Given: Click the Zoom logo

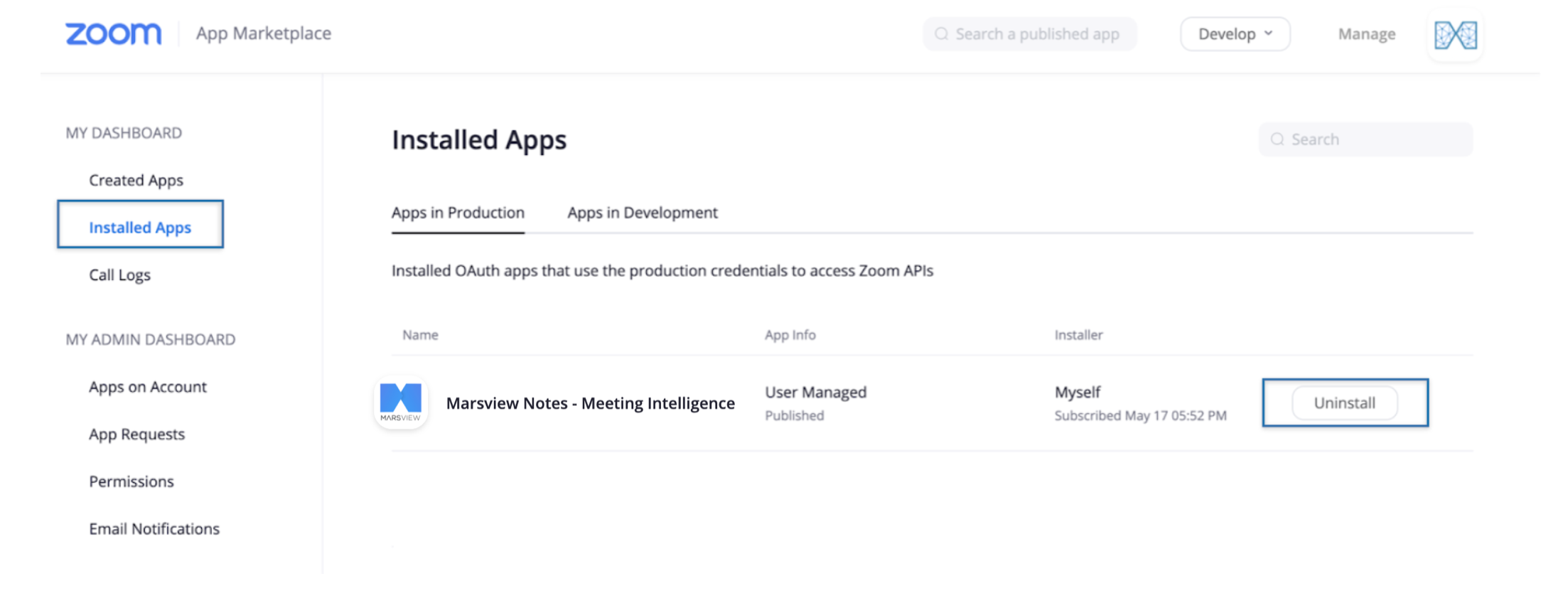Looking at the screenshot, I should (114, 33).
